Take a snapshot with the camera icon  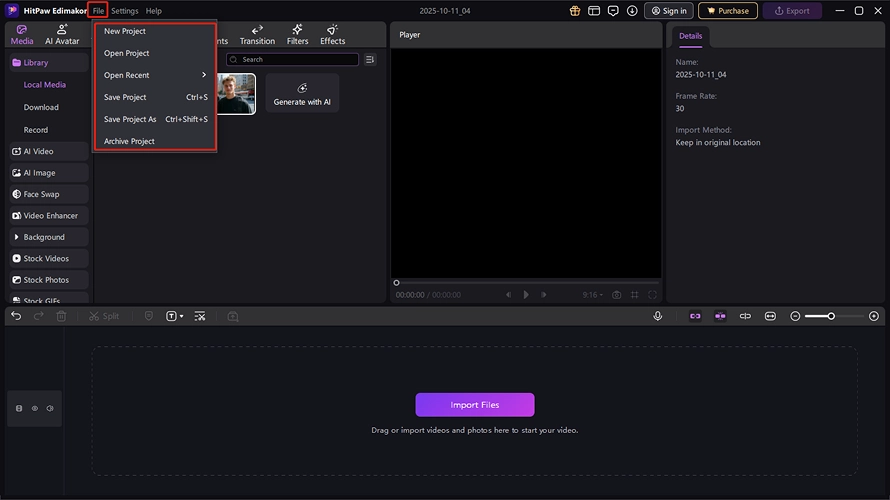pos(616,295)
